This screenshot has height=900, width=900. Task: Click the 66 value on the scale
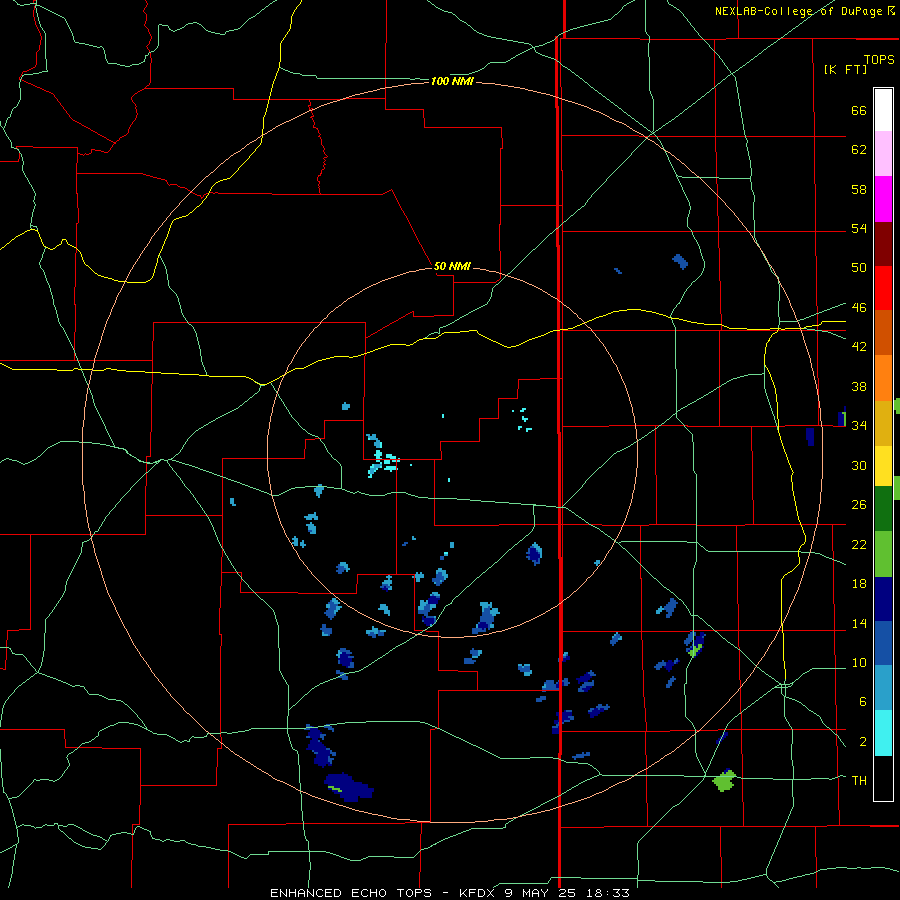859,110
